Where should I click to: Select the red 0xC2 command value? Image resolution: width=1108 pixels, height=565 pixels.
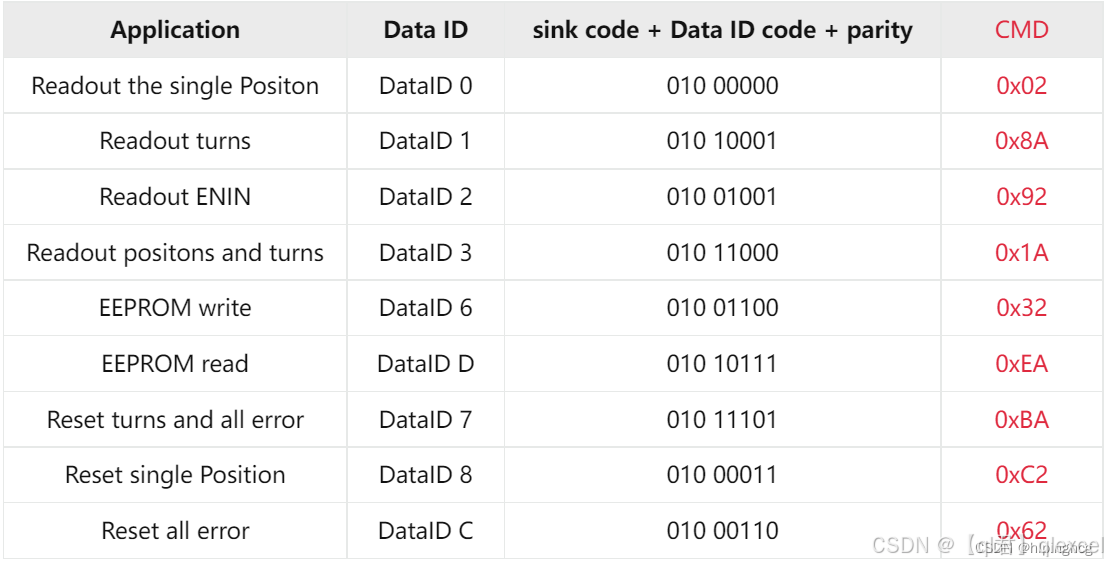(x=1022, y=475)
